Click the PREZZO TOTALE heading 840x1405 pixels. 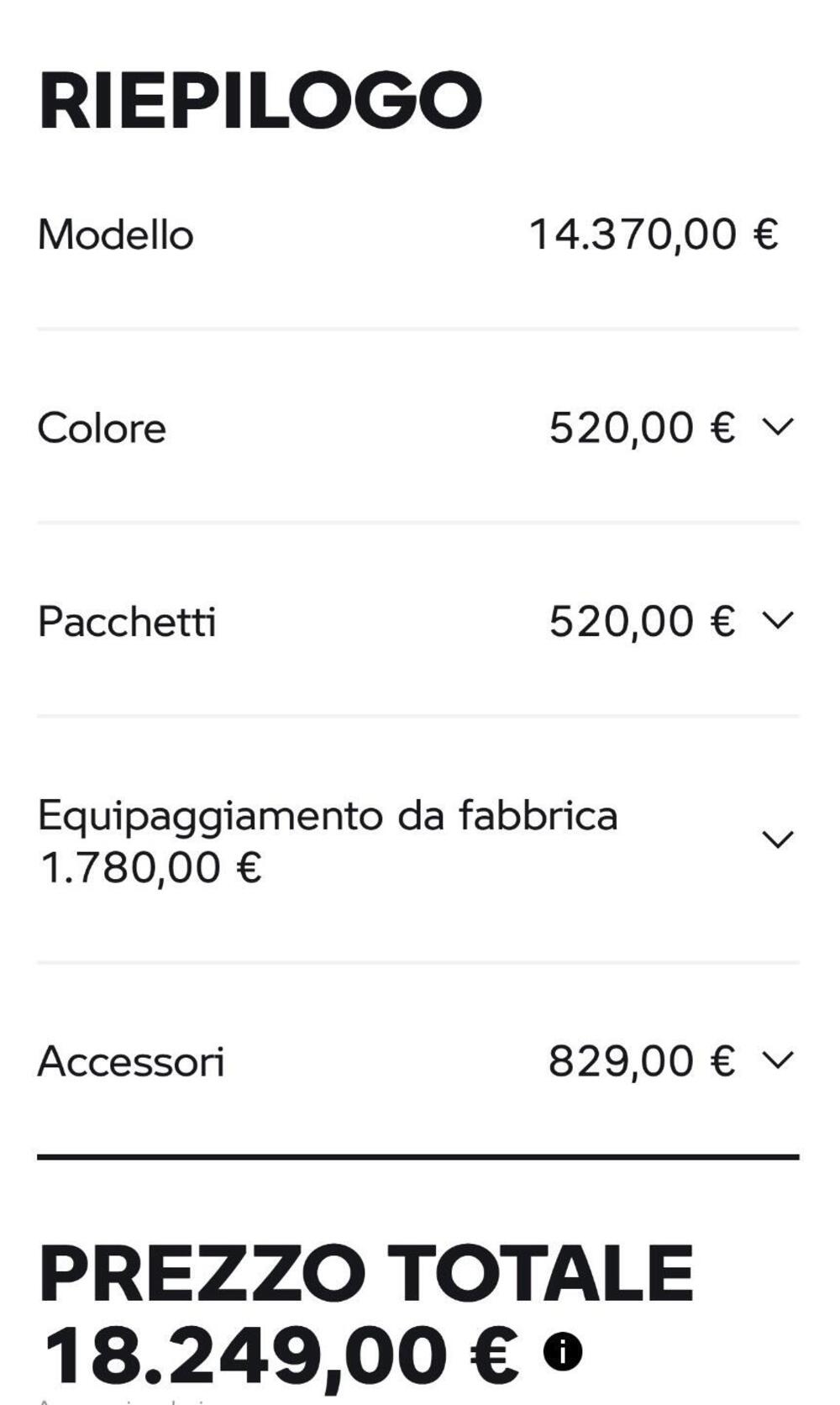click(366, 1274)
